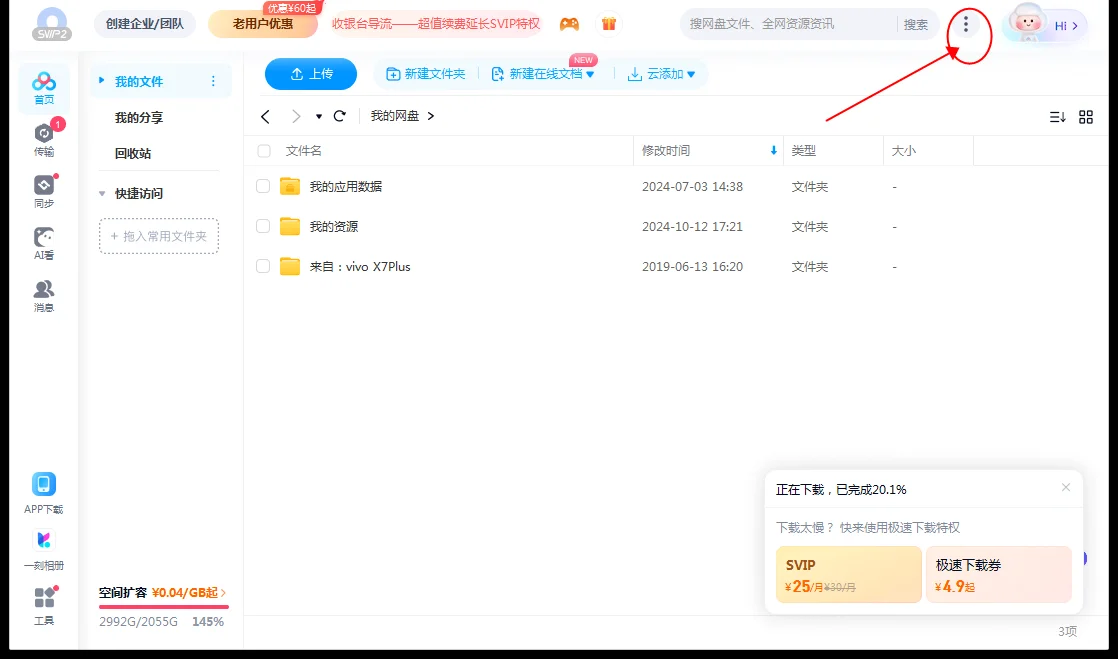Switch to grid view of files
Screen dimensions: 1118x659
(x=1086, y=117)
